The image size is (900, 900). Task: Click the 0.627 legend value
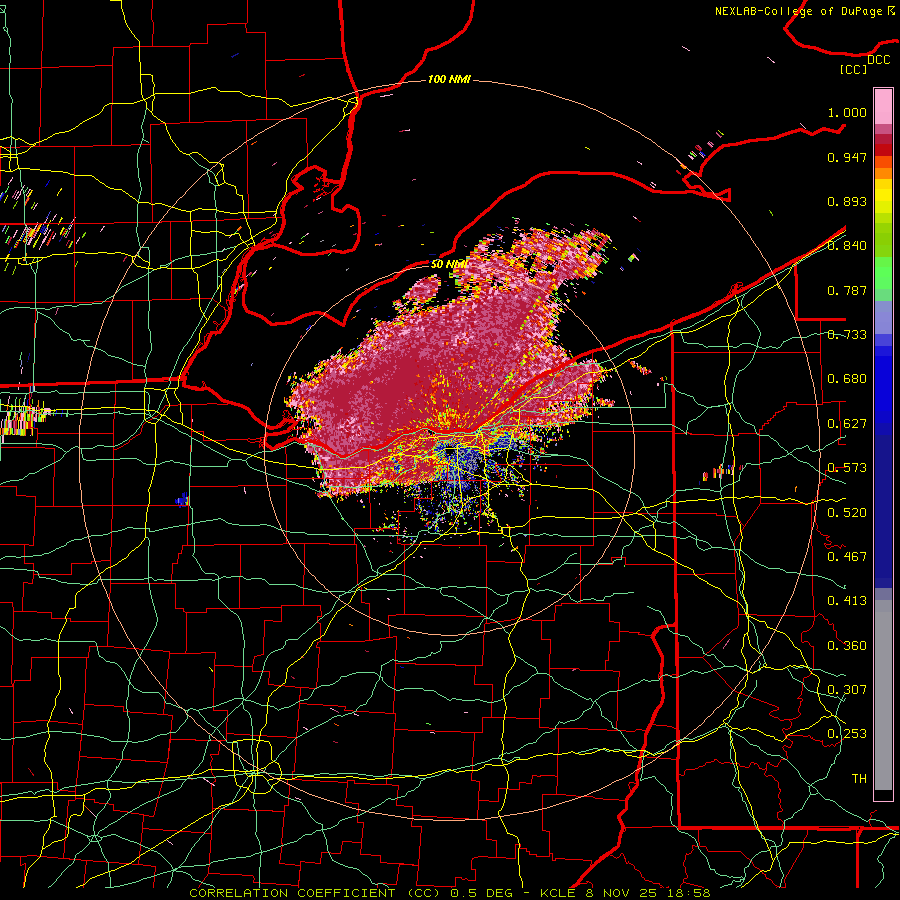(x=847, y=424)
